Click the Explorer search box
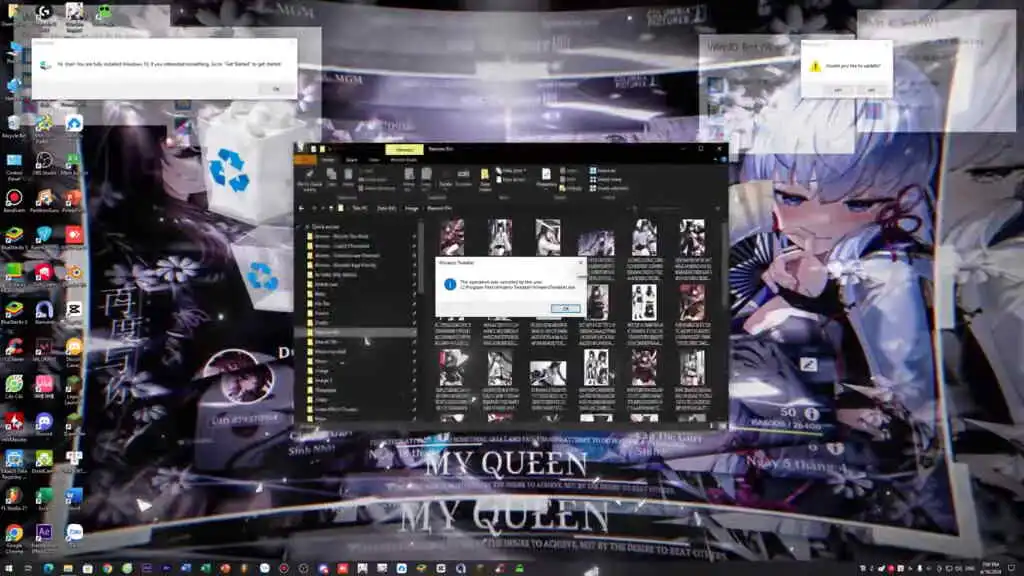This screenshot has height=576, width=1024. point(673,208)
